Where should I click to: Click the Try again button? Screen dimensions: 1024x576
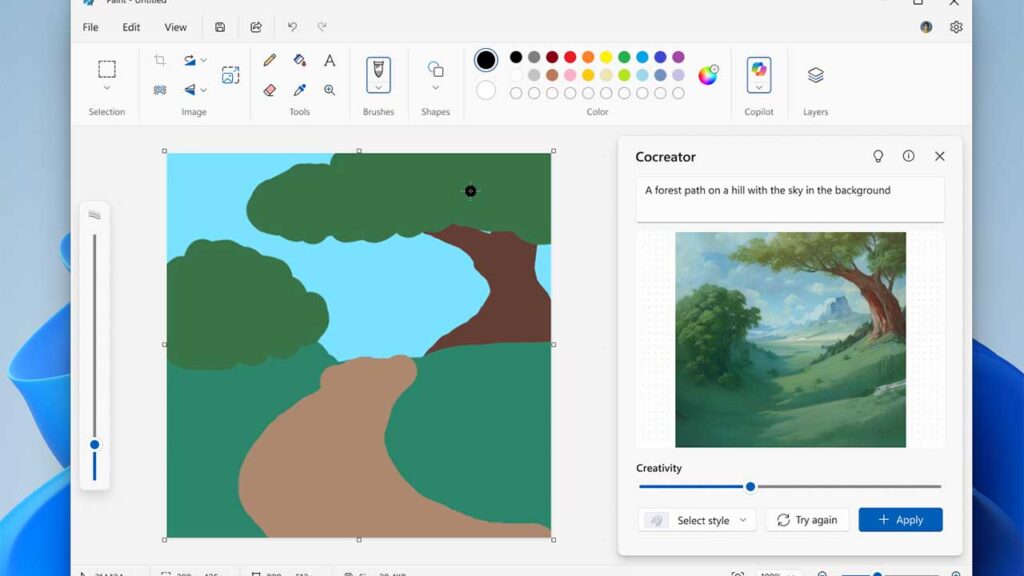pos(807,520)
